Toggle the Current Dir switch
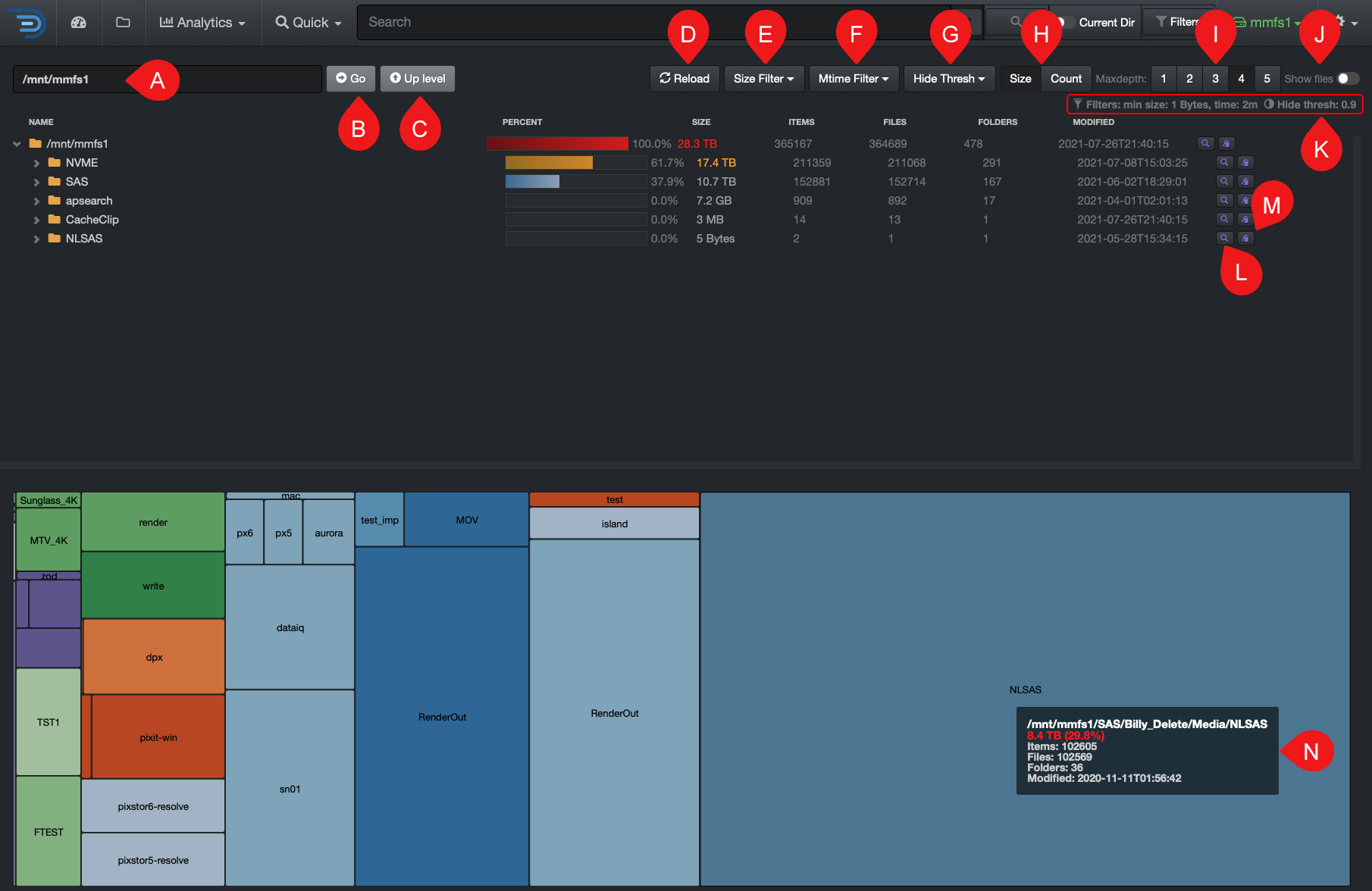Screen dimensions: 1372x891 1067,22
